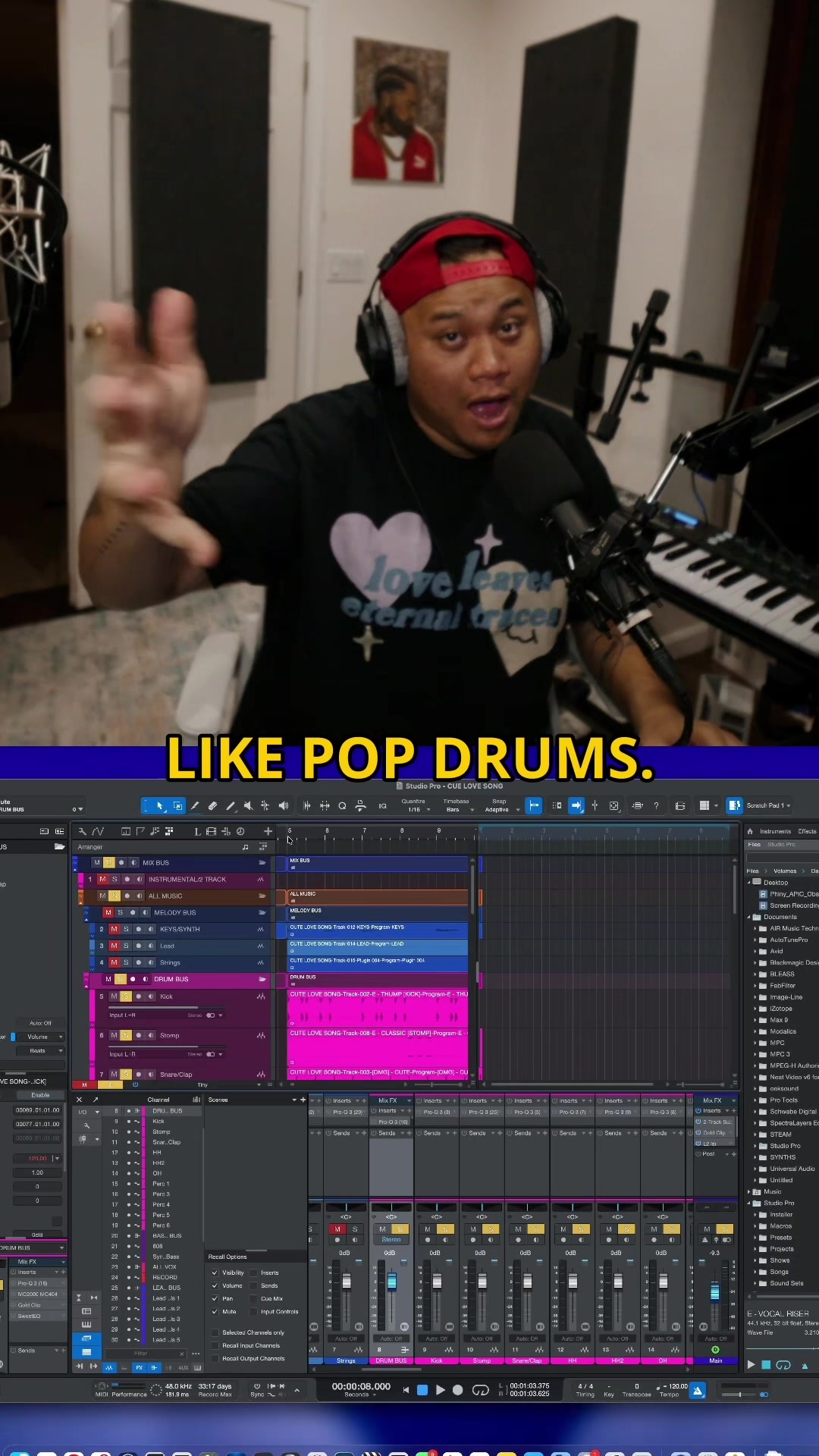The height and width of the screenshot is (1456, 819).
Task: Open the Effects browser tab
Action: (807, 831)
